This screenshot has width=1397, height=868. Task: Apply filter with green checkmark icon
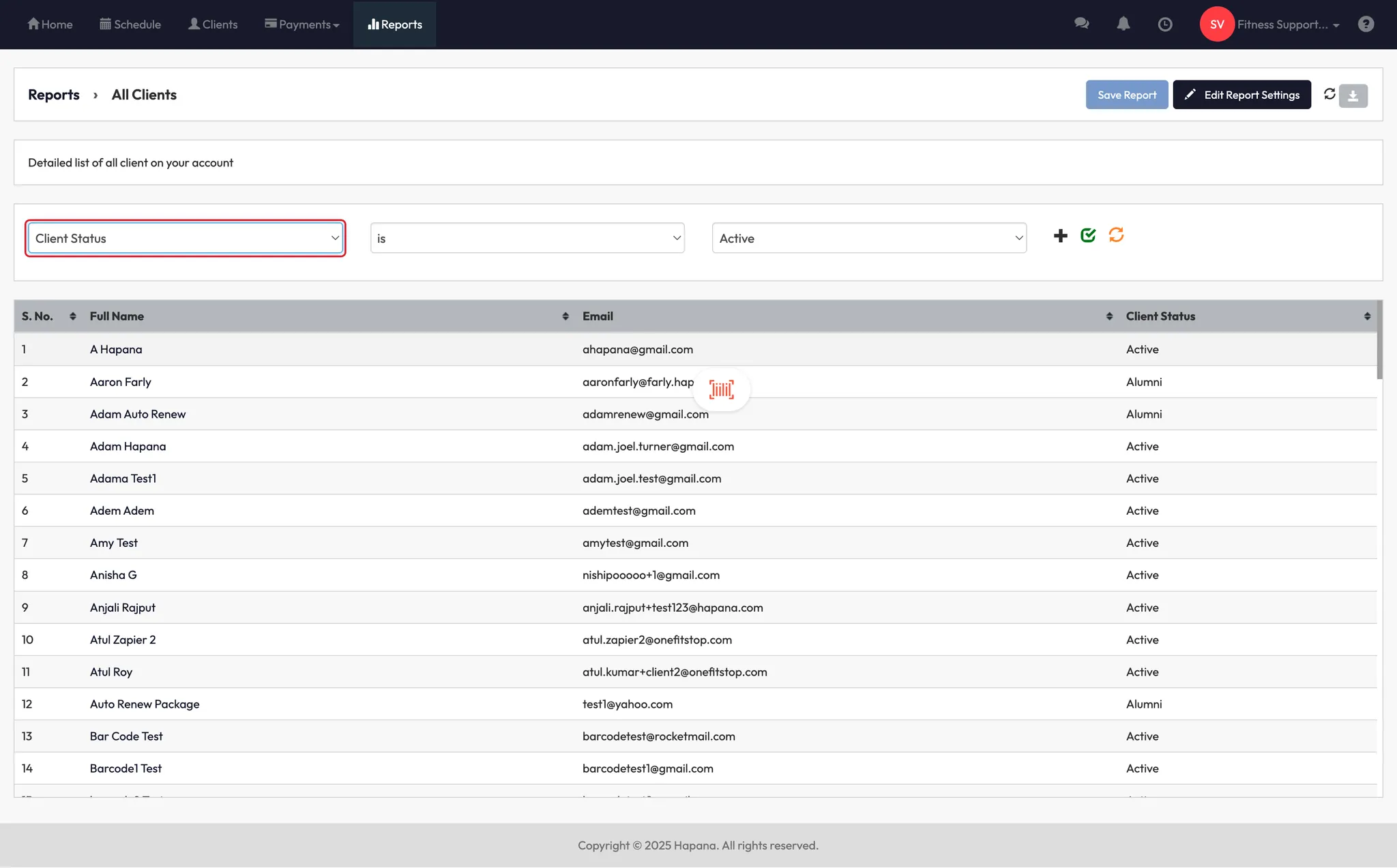coord(1088,235)
